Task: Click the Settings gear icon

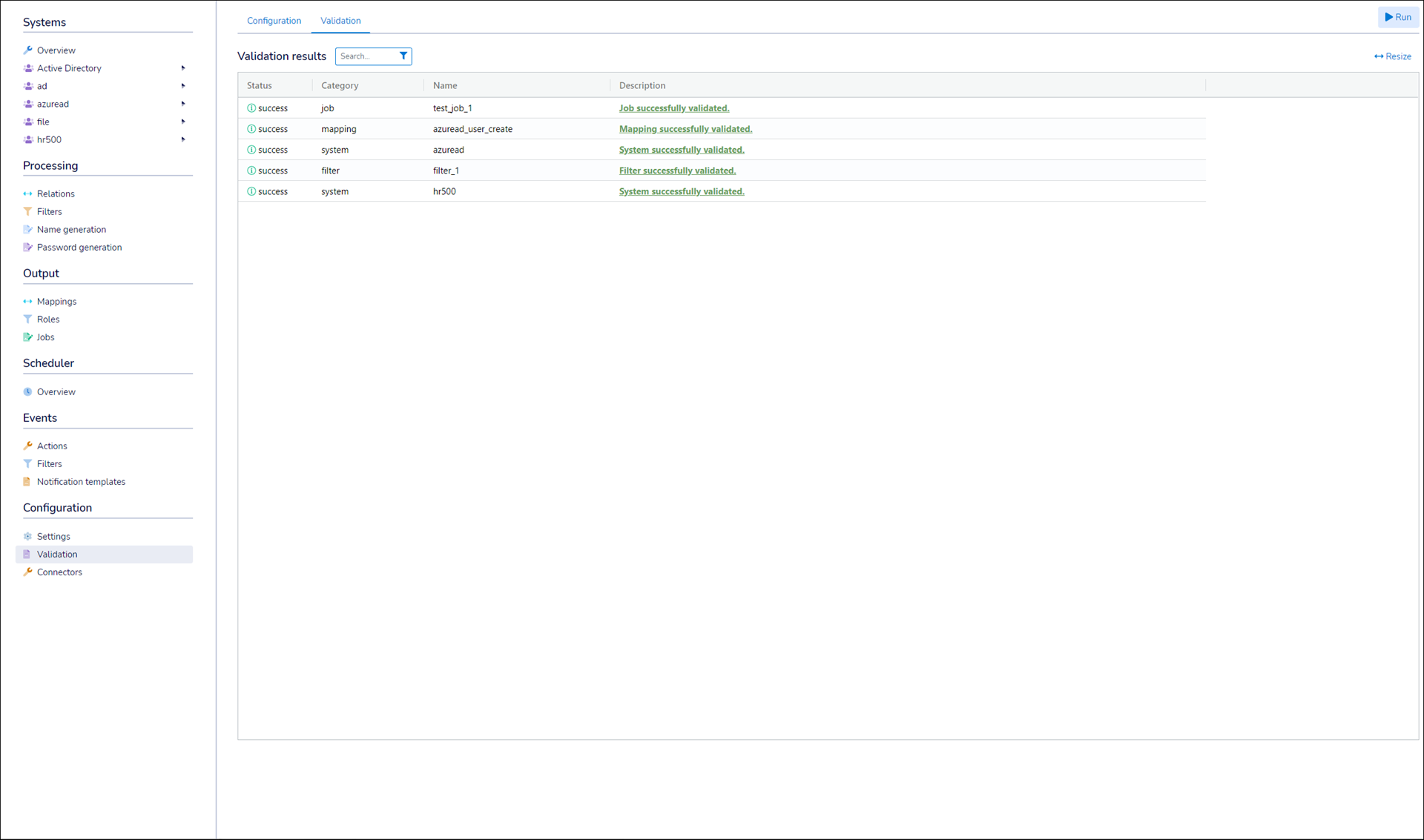Action: pyautogui.click(x=27, y=537)
